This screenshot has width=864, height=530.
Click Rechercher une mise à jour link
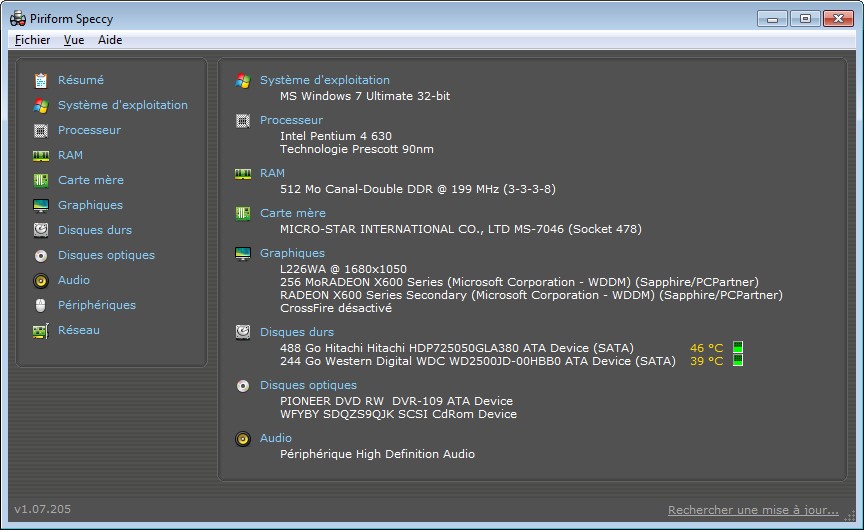753,510
